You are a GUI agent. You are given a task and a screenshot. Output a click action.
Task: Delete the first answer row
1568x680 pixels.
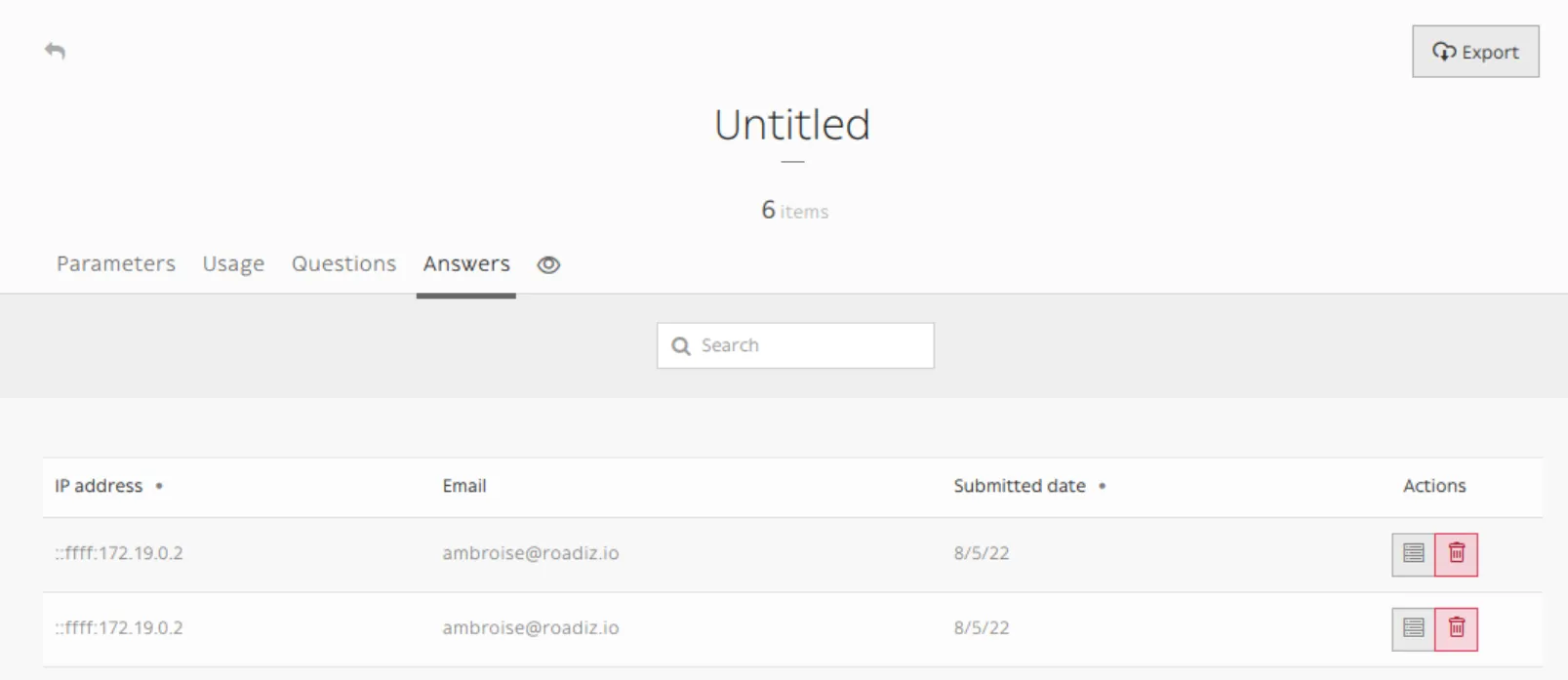point(1456,554)
